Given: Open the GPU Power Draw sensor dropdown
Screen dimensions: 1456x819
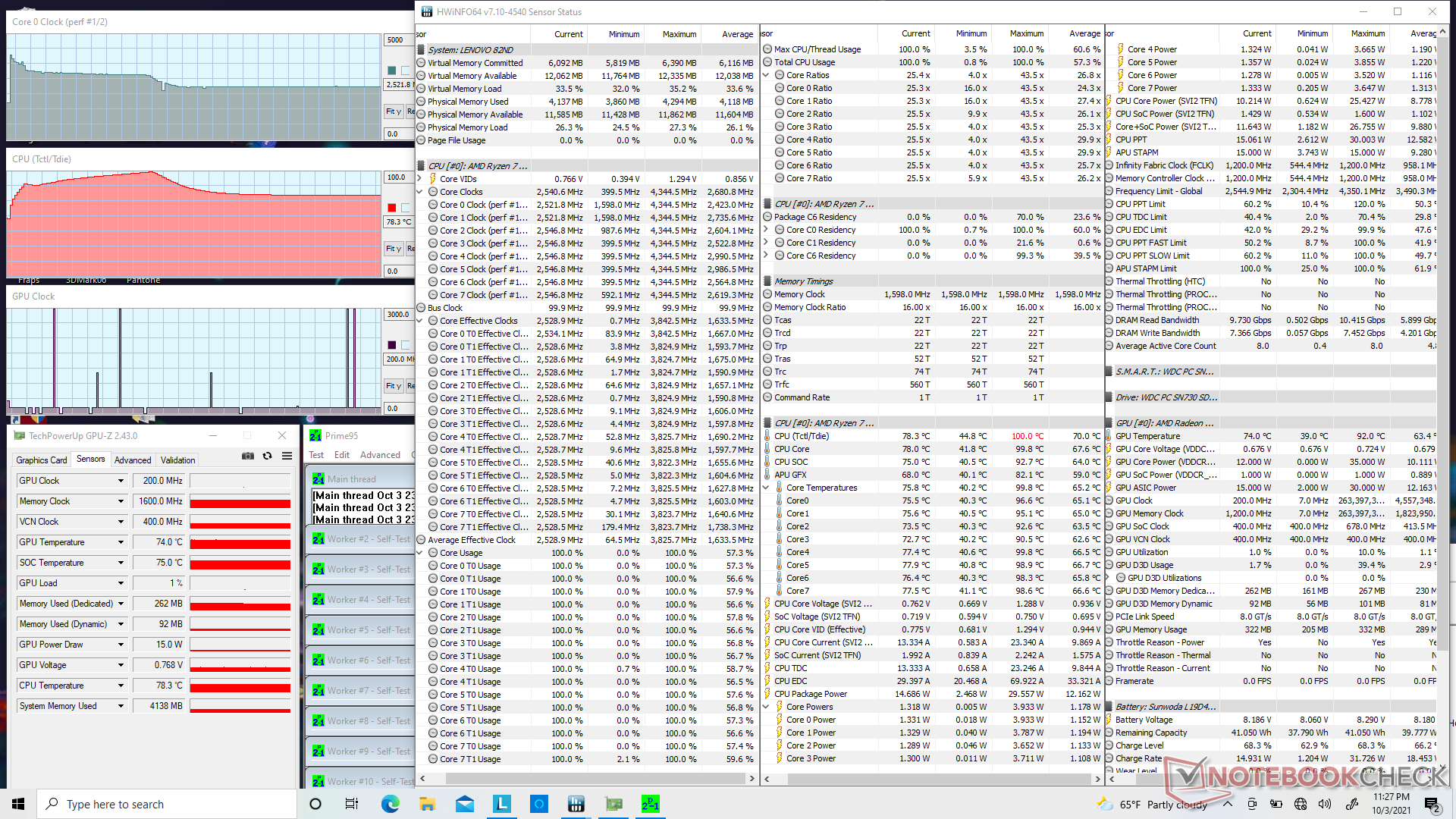Looking at the screenshot, I should click(x=121, y=645).
